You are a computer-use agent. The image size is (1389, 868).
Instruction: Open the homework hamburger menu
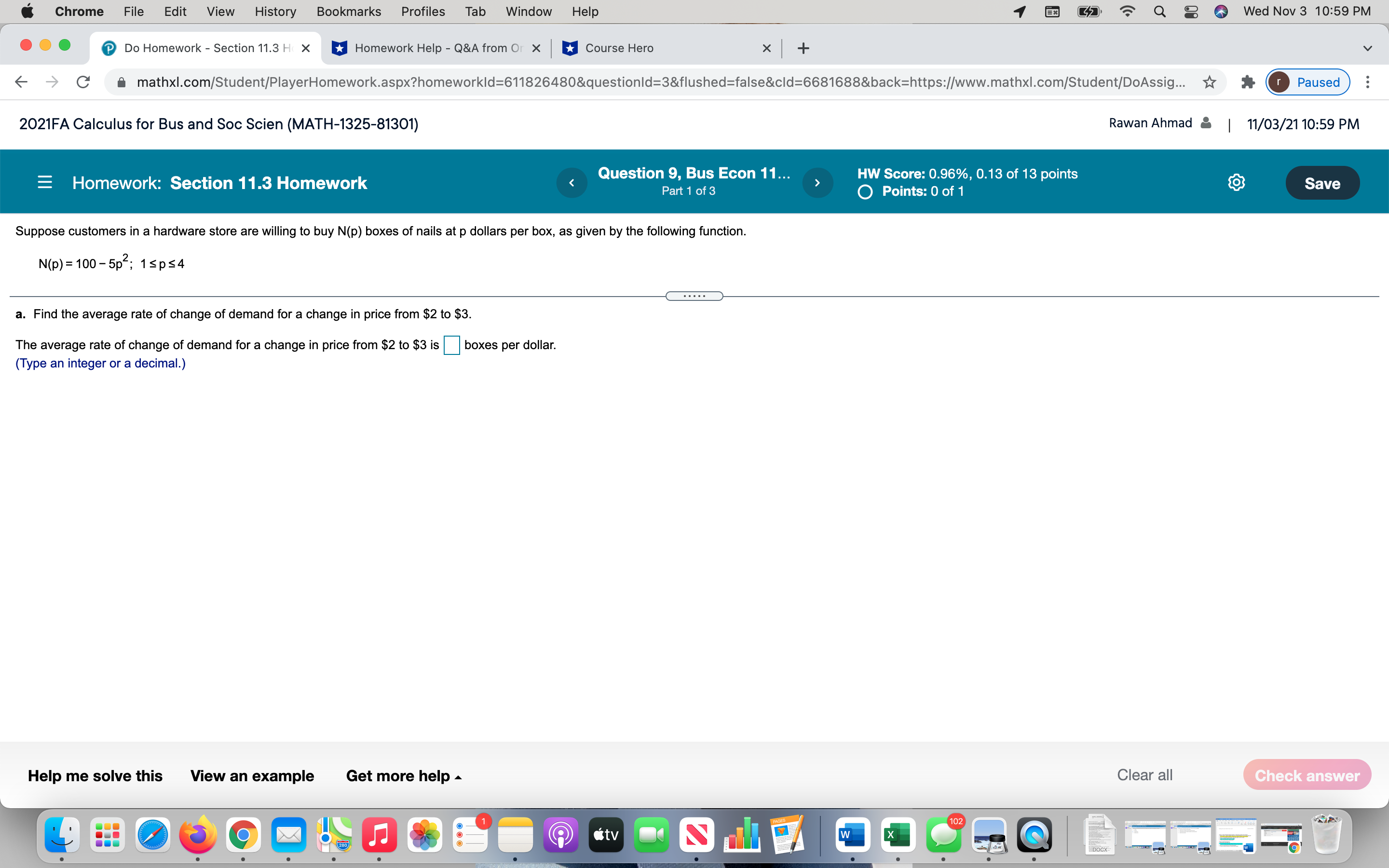45,182
